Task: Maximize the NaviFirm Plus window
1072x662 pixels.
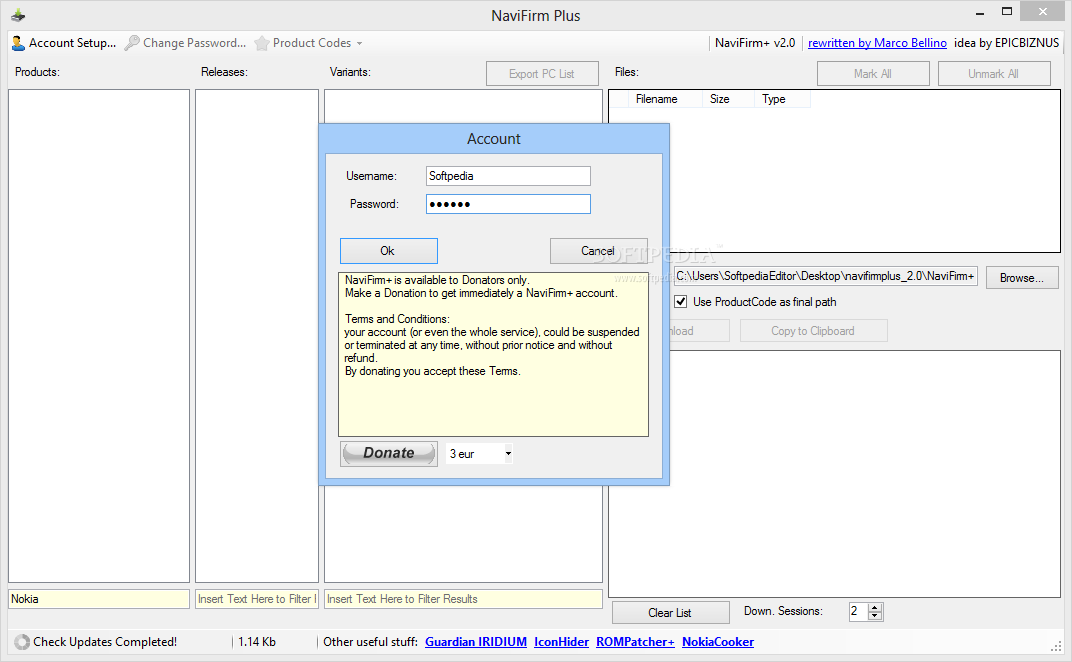Action: pos(1006,12)
